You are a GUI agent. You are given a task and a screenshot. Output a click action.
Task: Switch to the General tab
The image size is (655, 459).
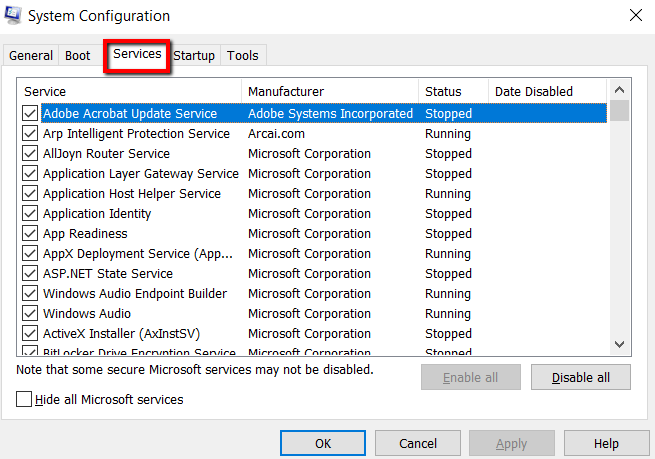[31, 56]
